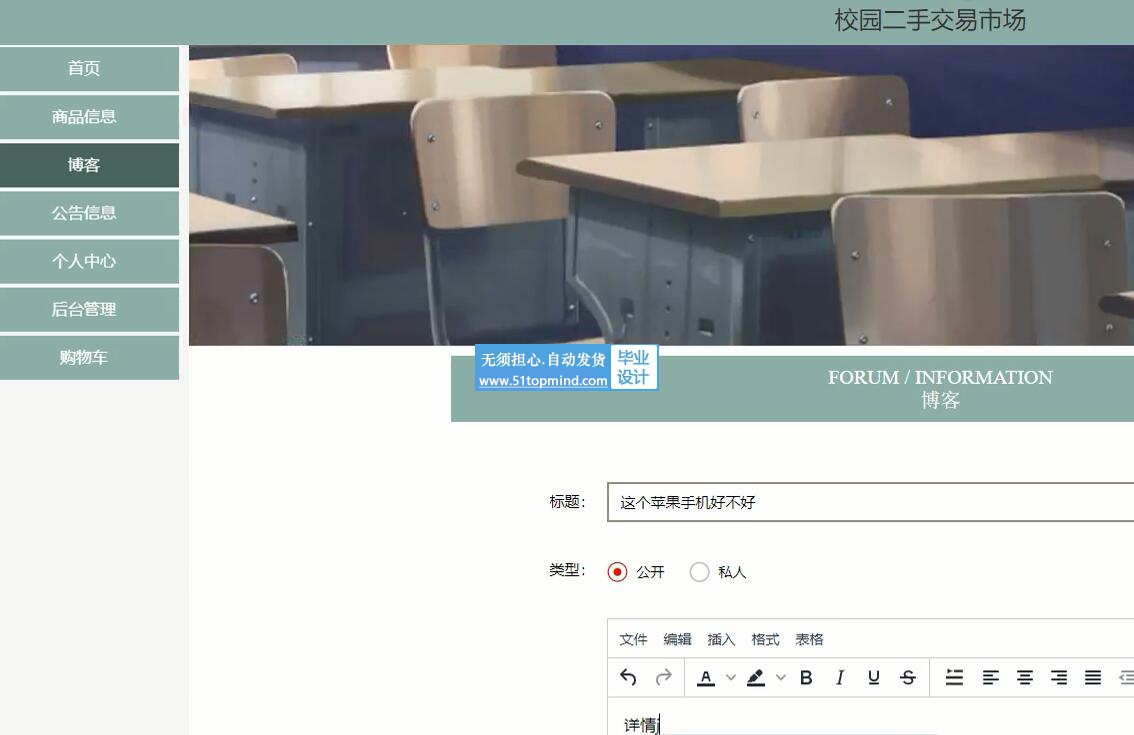Center-align the text
The width and height of the screenshot is (1134, 735).
pos(1025,677)
